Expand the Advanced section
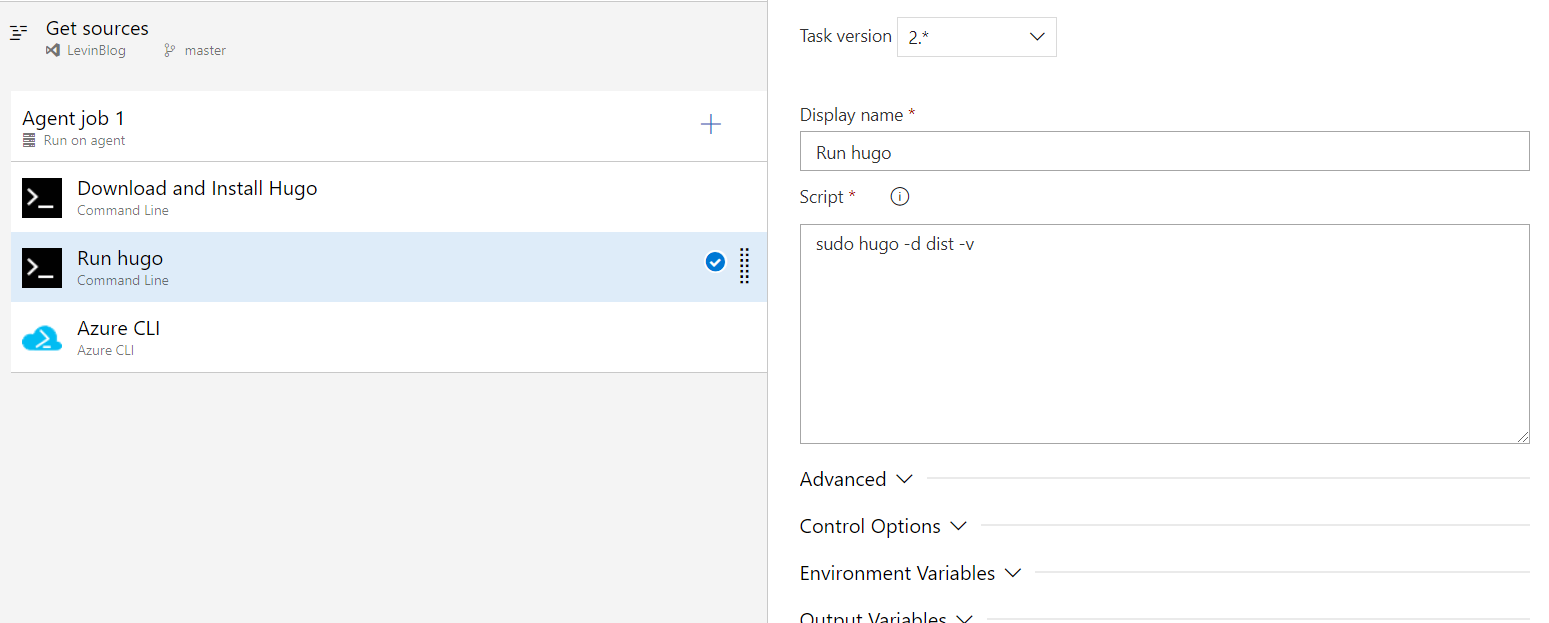 point(856,479)
